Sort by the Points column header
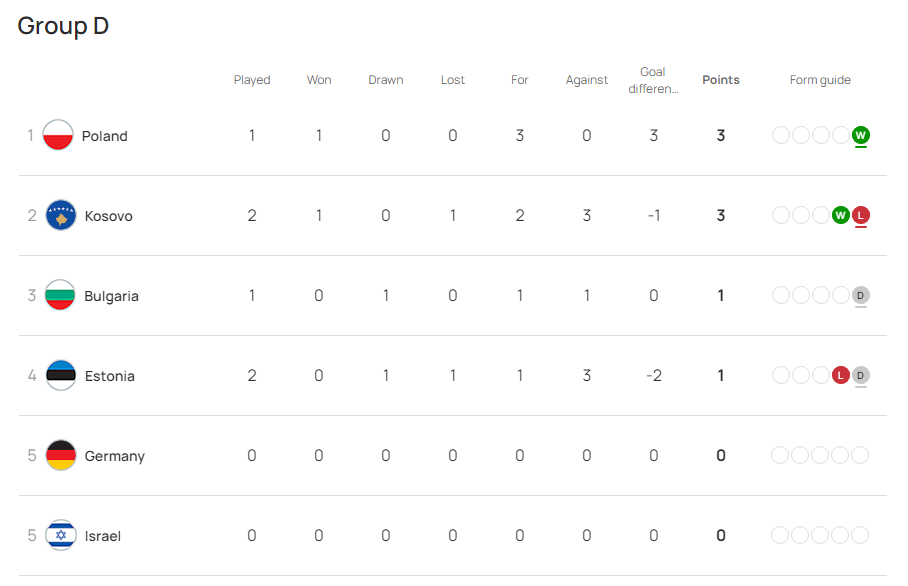 (720, 80)
